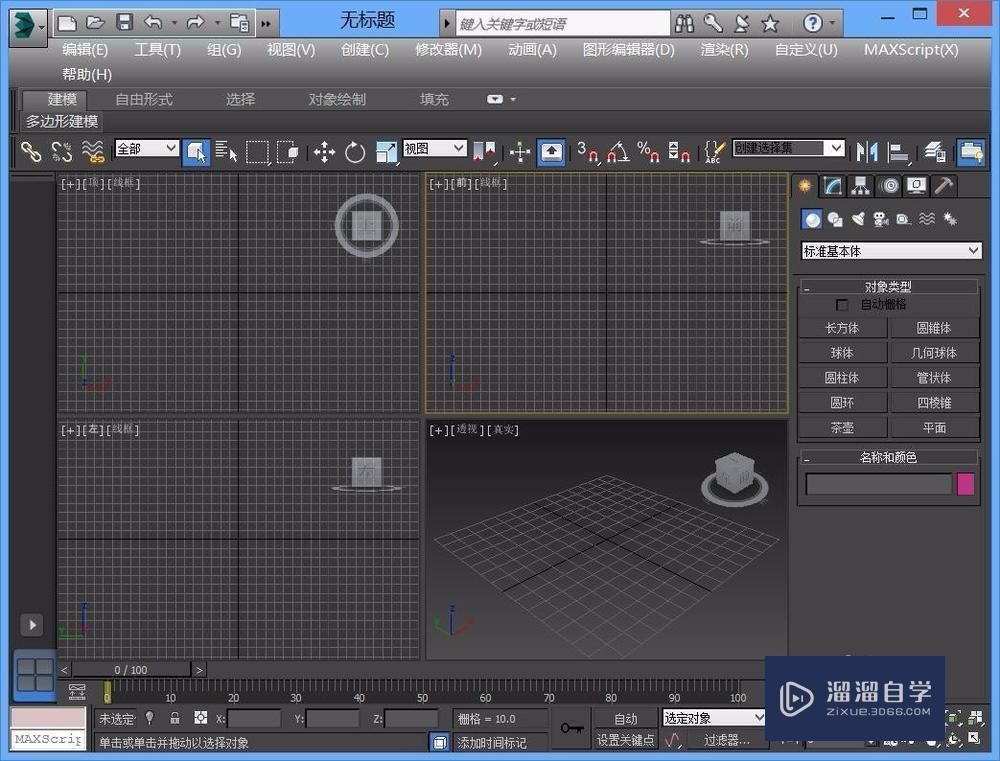Select the Lights category icon
The height and width of the screenshot is (761, 1000).
coord(857,219)
